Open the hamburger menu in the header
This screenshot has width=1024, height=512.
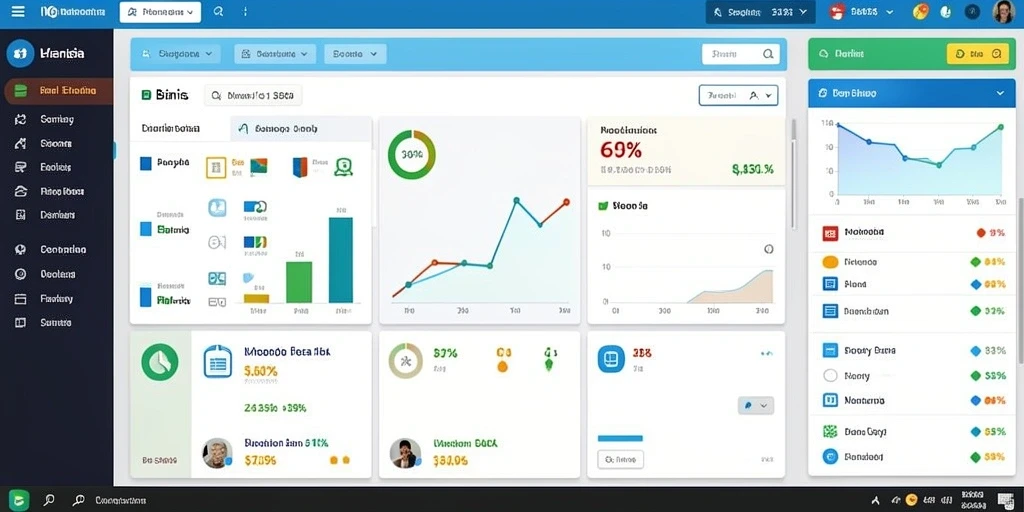pyautogui.click(x=18, y=11)
